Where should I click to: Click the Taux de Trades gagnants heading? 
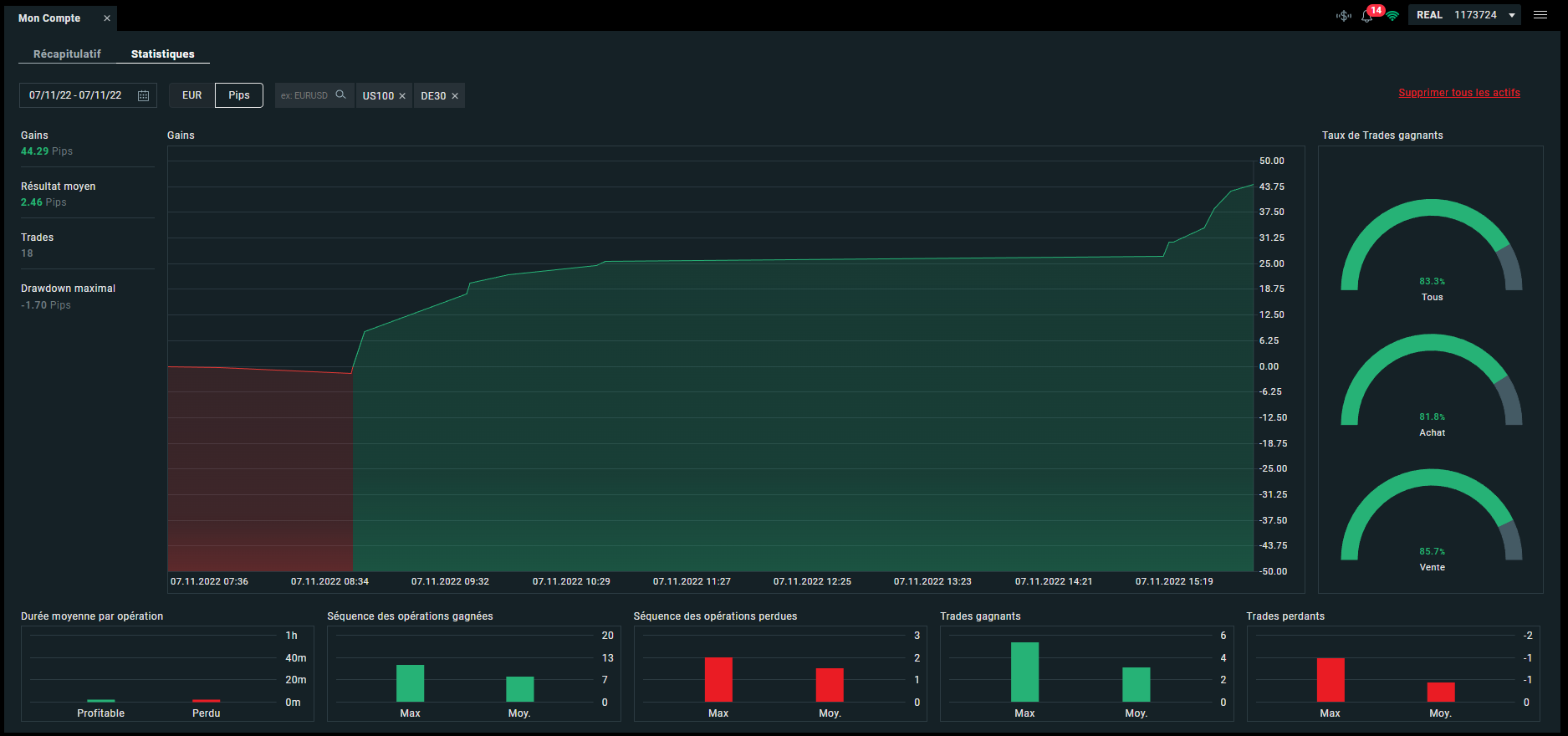click(x=1382, y=135)
